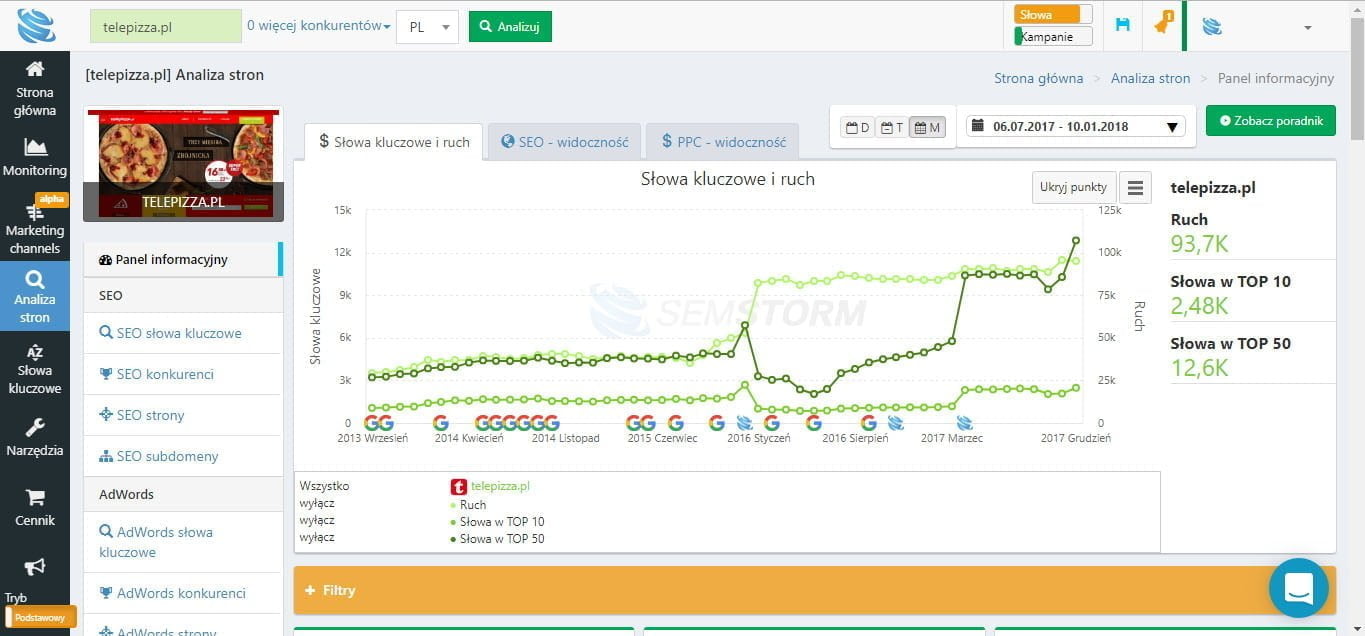
Task: Click into the telepizza.pl domain input field
Action: point(165,27)
